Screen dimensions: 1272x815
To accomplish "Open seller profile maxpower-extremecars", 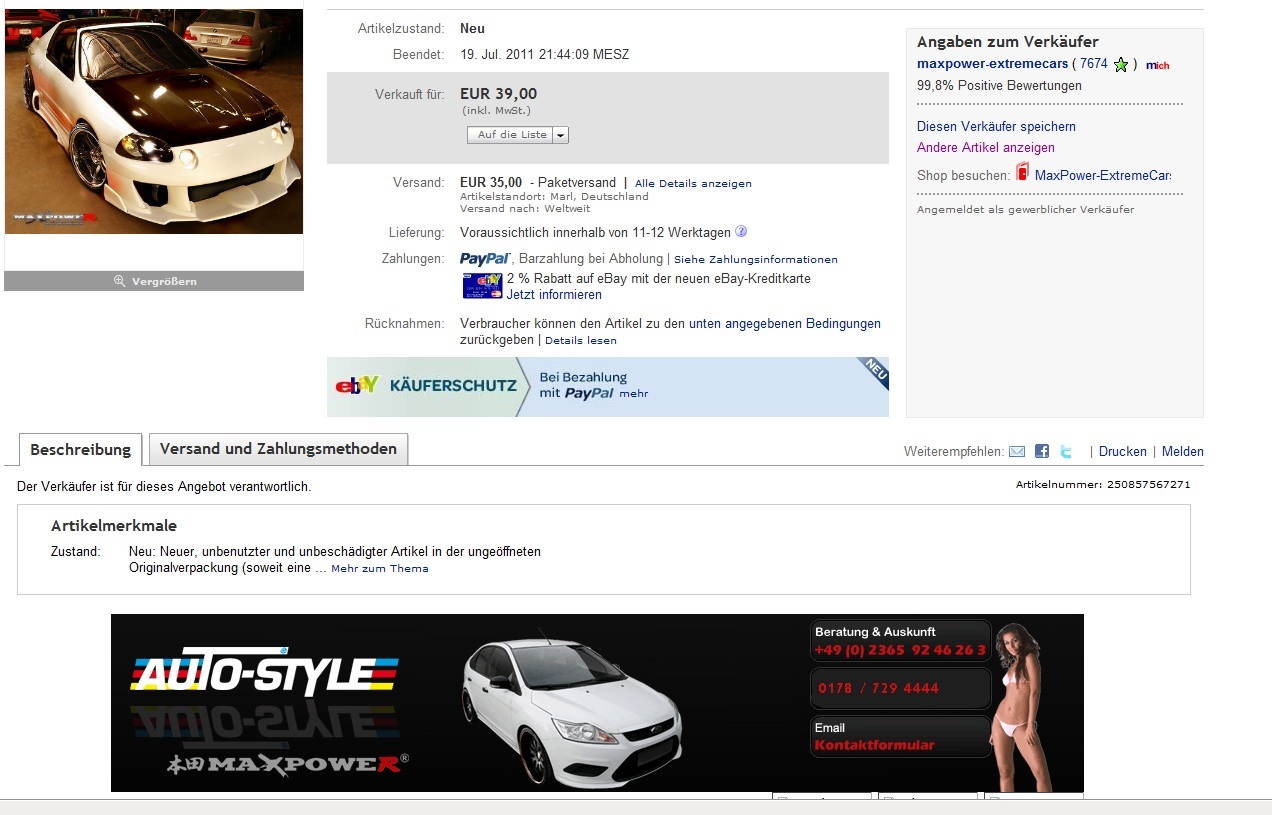I will point(993,64).
